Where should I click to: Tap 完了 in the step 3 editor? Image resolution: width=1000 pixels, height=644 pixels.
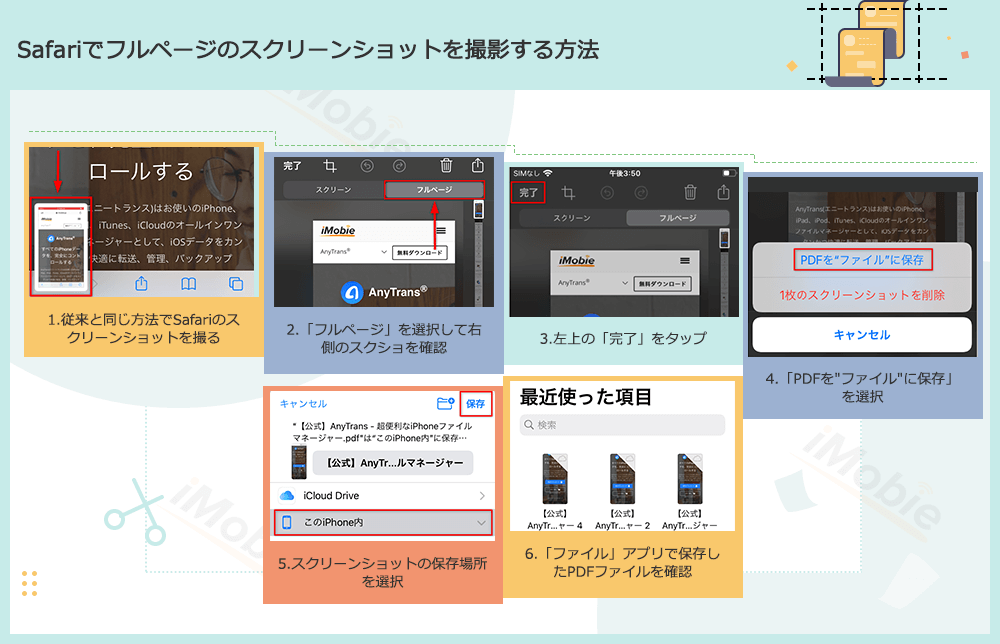coord(528,193)
